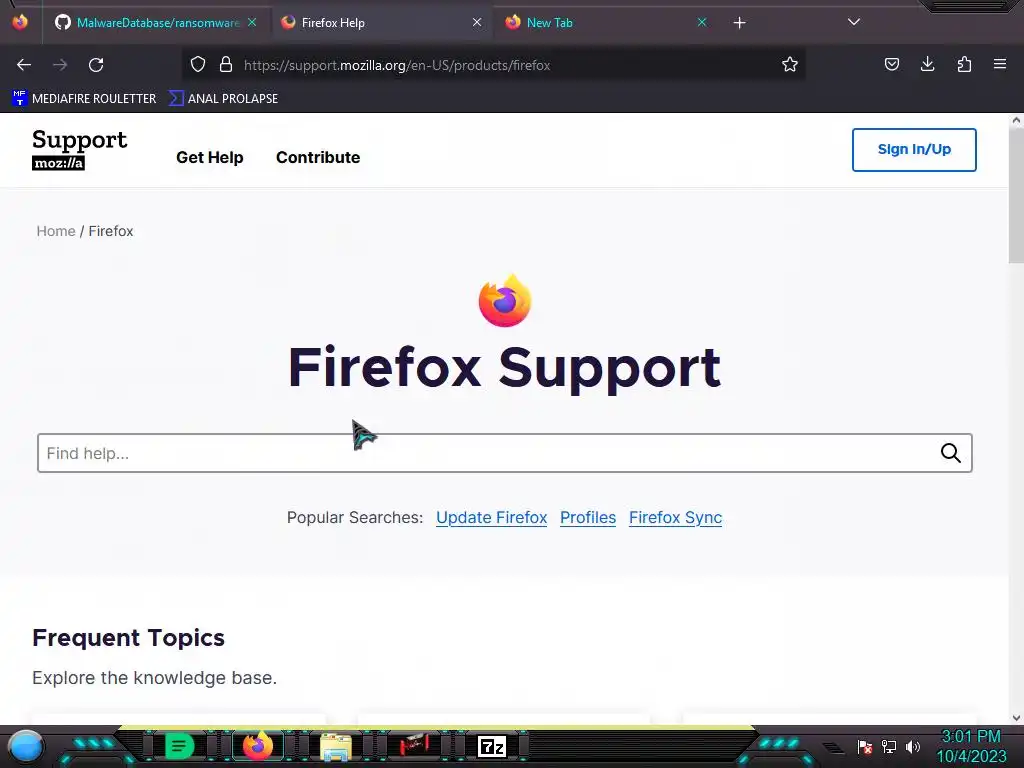
Task: Open Firefox Sync popular search
Action: tap(675, 518)
